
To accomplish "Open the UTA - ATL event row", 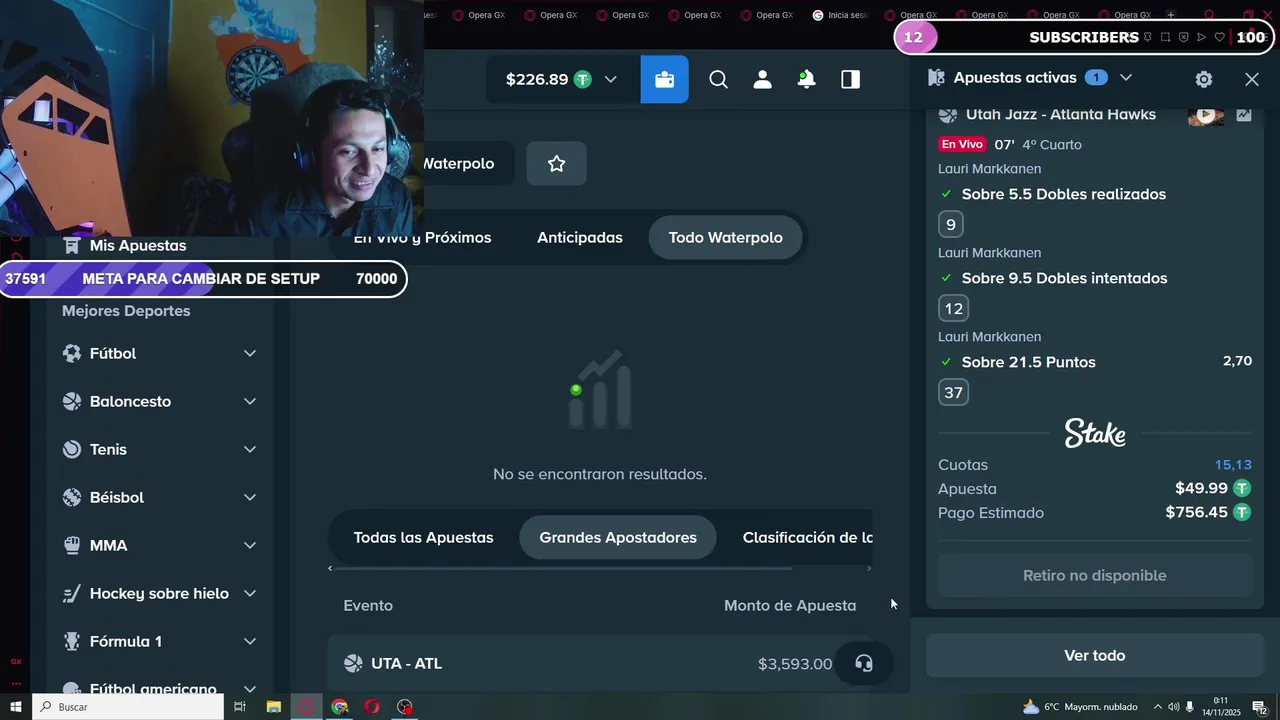I will click(600, 663).
